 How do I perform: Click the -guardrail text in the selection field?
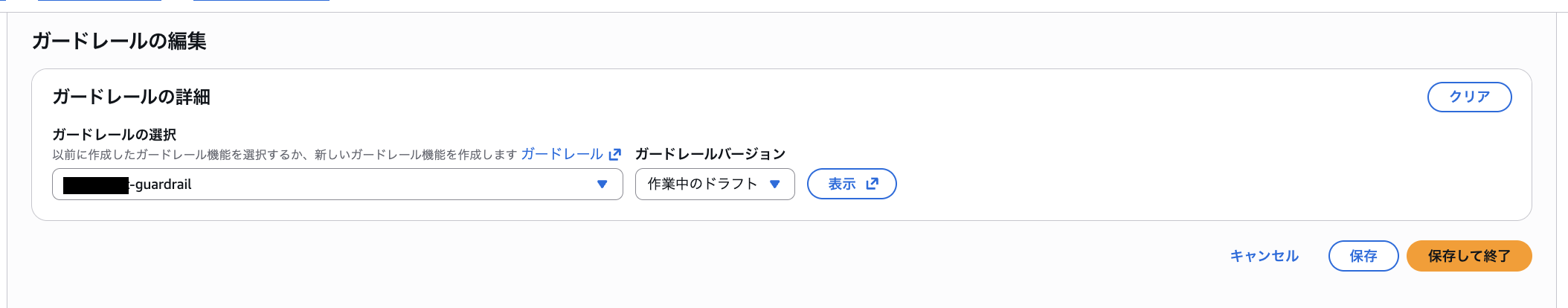point(161,185)
